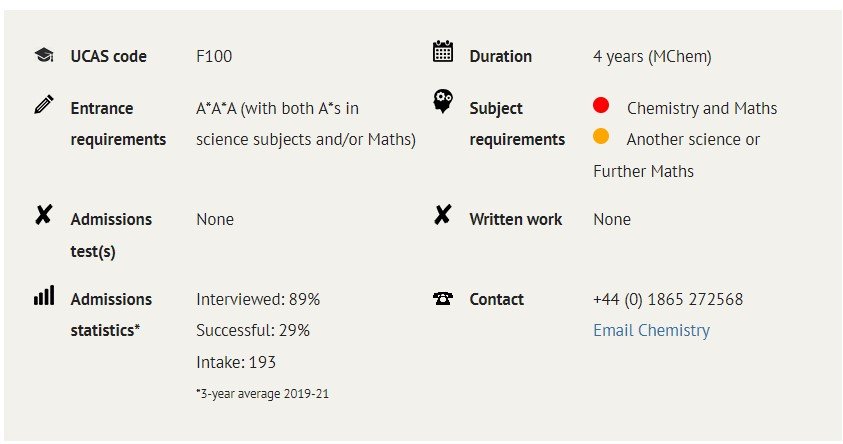Click the telephone icon beside Contact

[x=443, y=298]
